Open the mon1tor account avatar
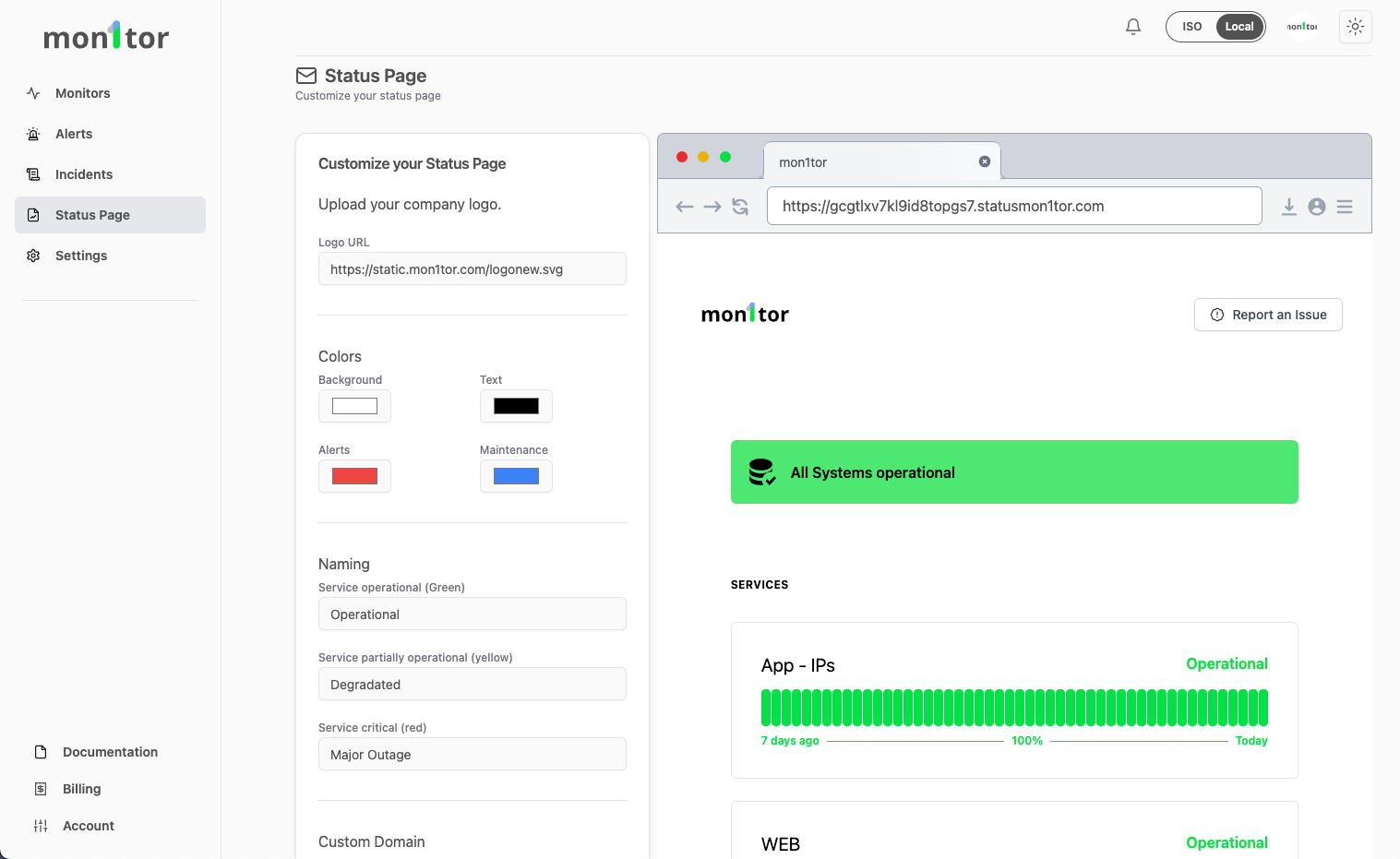 [1302, 27]
